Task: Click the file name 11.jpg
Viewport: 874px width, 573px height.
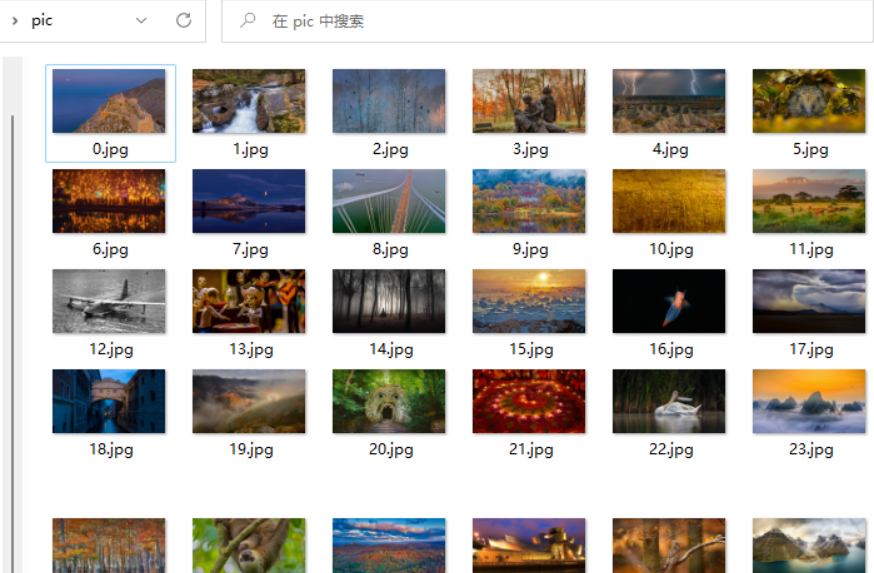Action: 811,249
